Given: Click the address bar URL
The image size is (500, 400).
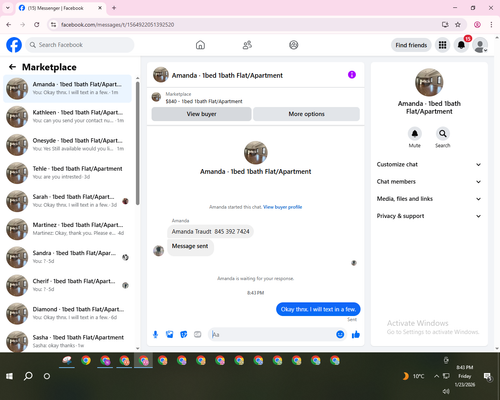Looking at the screenshot, I should [117, 25].
